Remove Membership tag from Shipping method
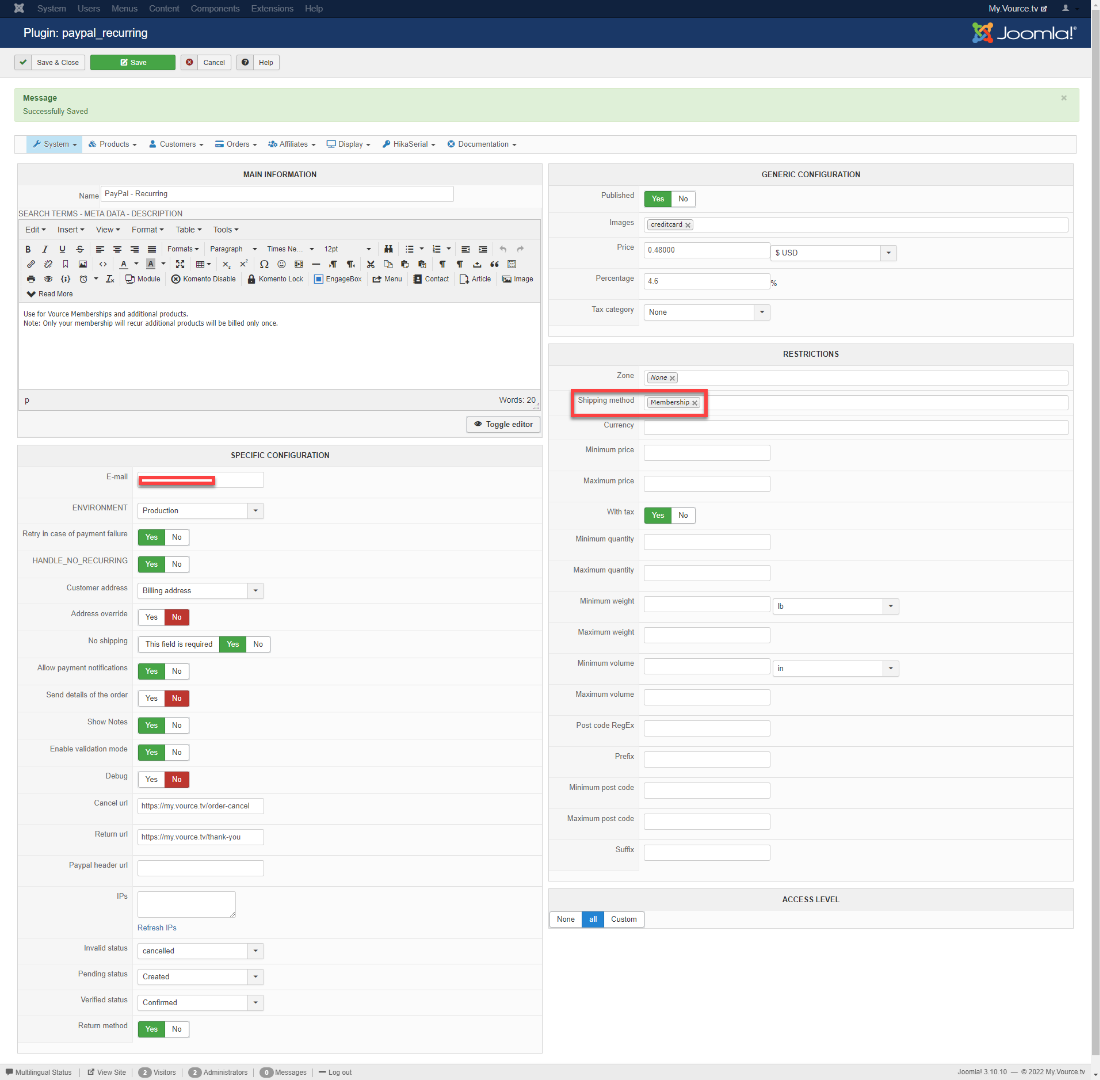This screenshot has width=1100, height=1080. (x=695, y=404)
